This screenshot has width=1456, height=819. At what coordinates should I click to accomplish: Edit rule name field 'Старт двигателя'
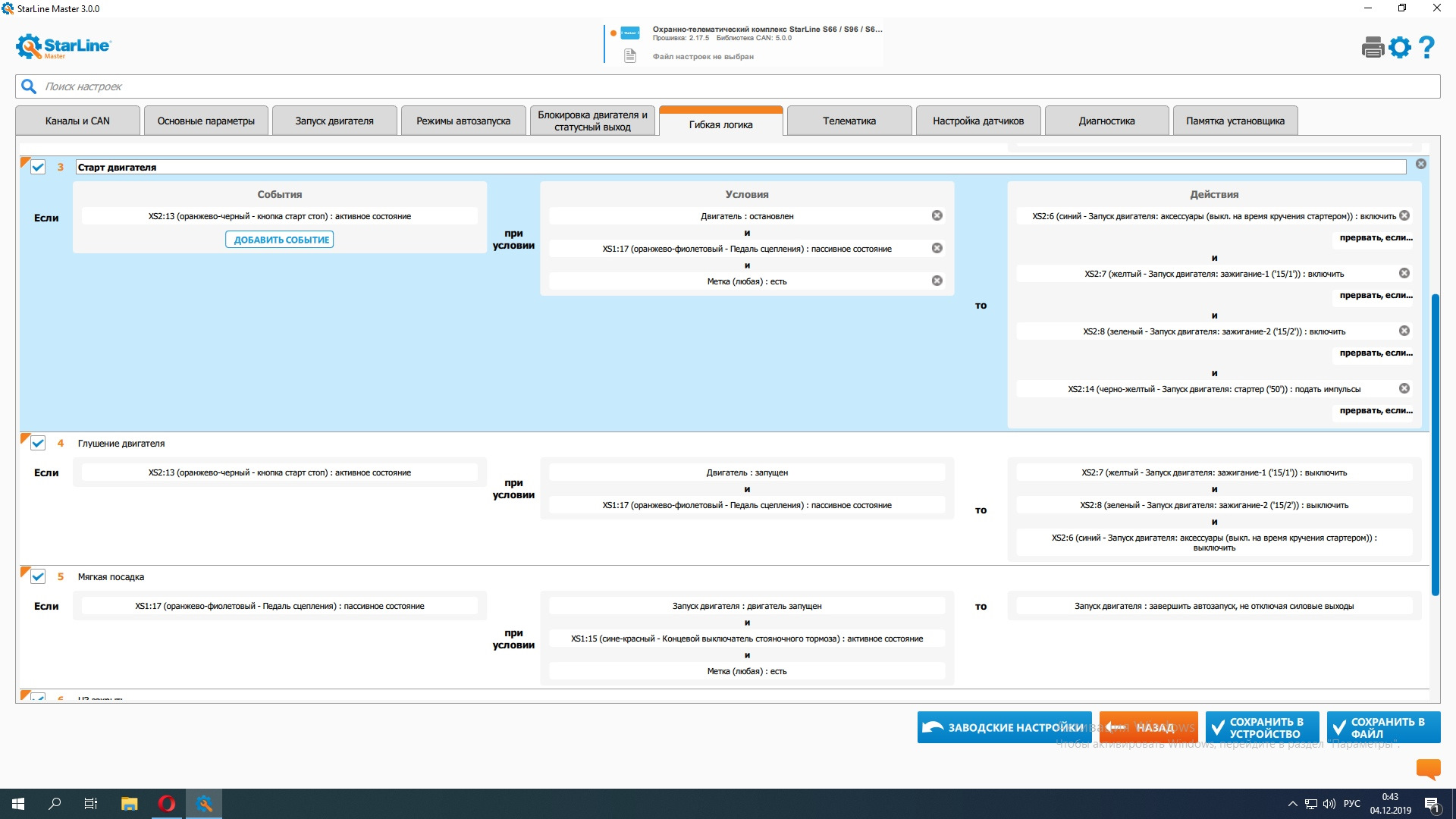pyautogui.click(x=741, y=167)
